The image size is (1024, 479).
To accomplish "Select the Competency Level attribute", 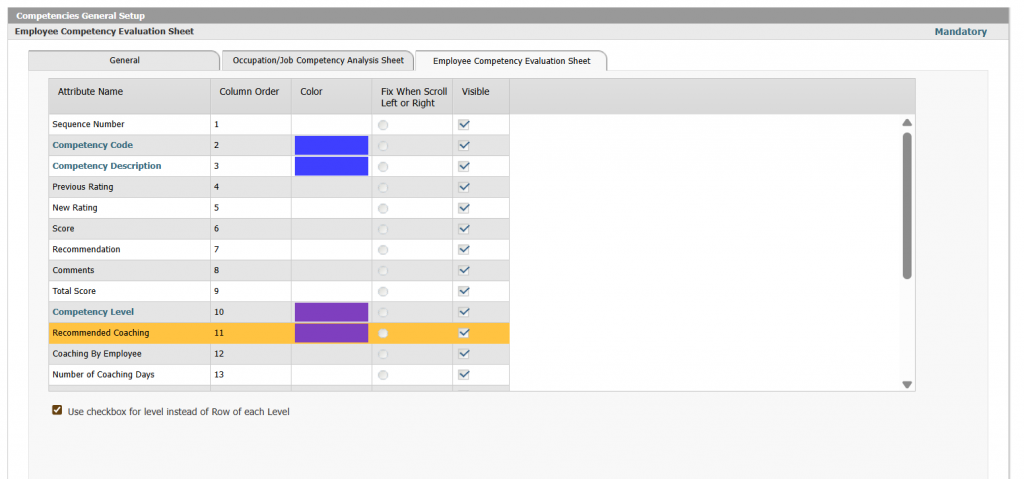I will [93, 312].
